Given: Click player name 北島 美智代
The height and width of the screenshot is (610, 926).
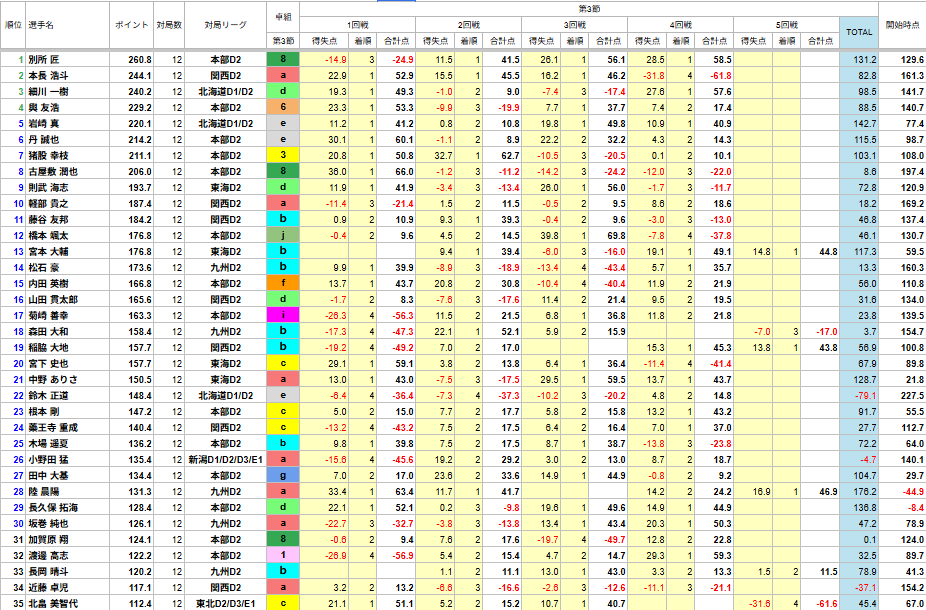Looking at the screenshot, I should 53,604.
